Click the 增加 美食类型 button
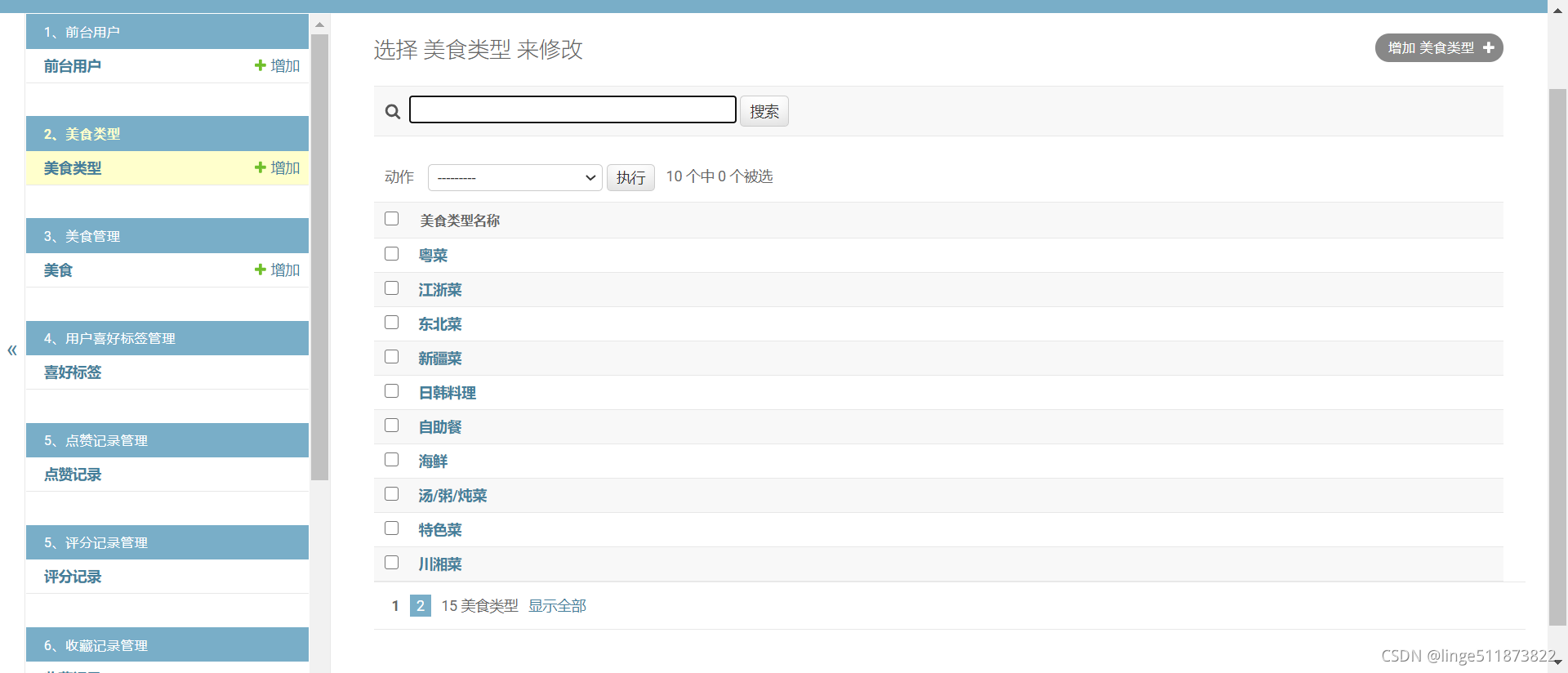1568x673 pixels. point(1439,48)
